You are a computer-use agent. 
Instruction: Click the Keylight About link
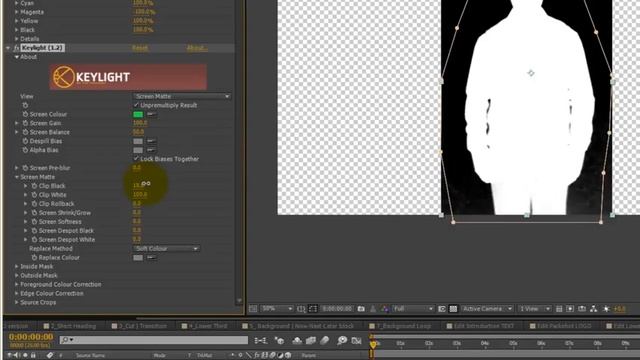click(197, 48)
